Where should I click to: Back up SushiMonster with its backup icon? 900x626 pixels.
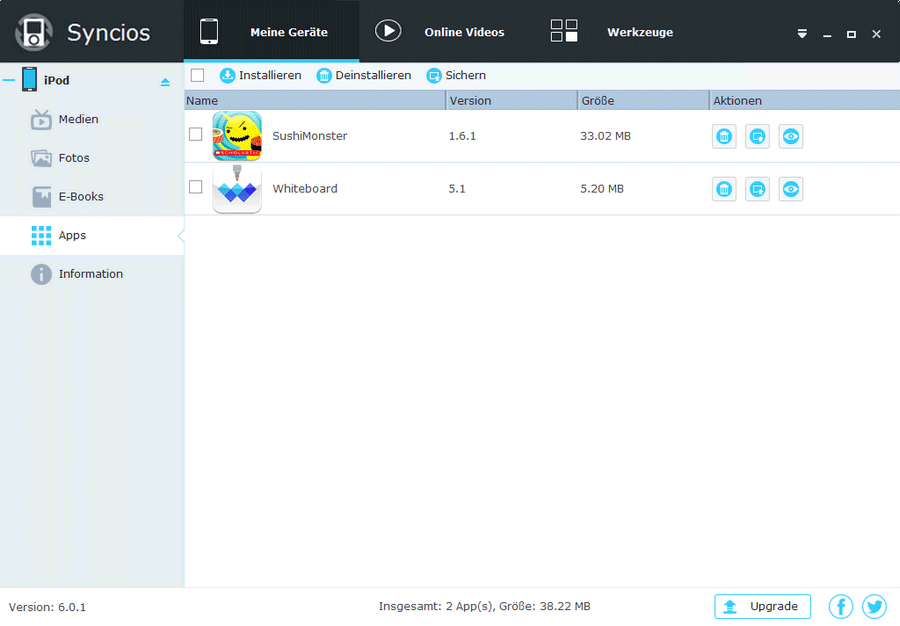(758, 137)
